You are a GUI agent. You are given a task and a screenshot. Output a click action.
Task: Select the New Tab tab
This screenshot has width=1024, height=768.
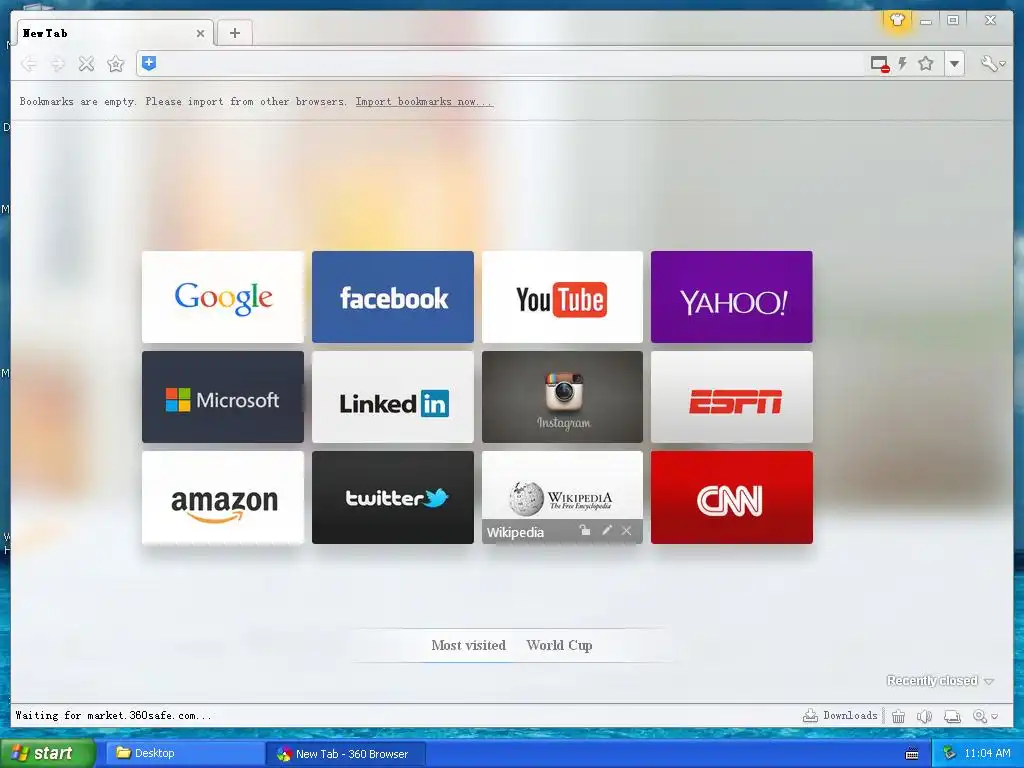pos(112,33)
